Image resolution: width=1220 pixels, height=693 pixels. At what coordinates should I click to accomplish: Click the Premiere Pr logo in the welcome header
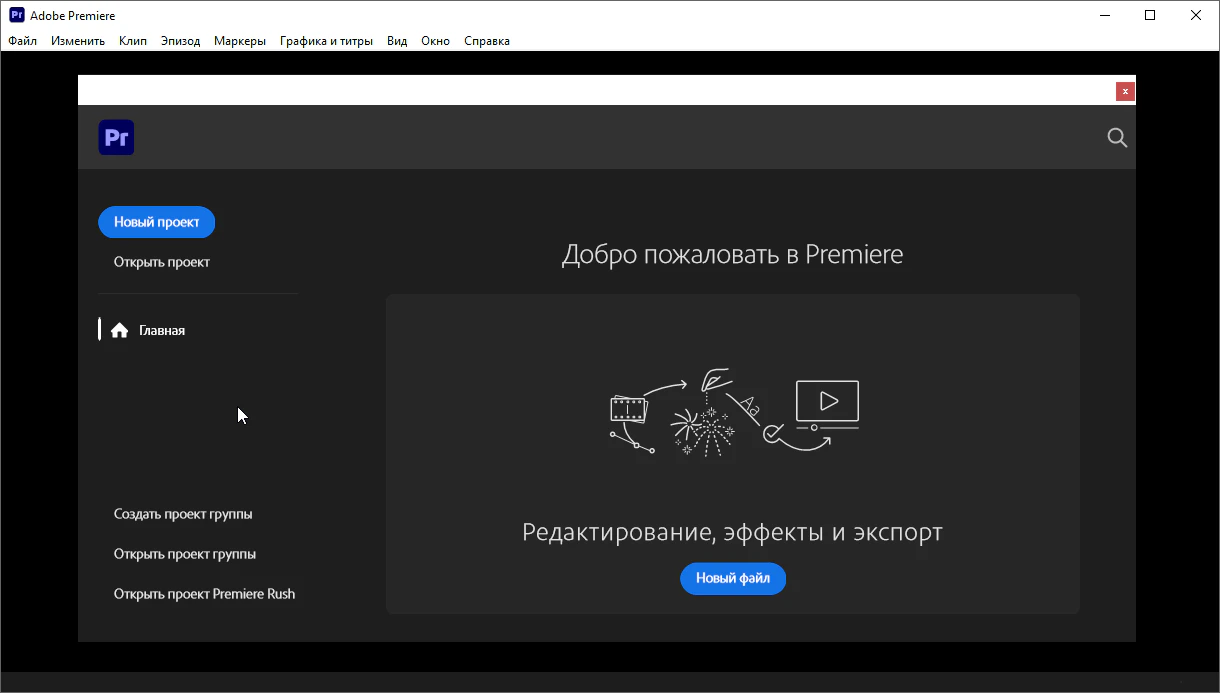[x=116, y=138]
